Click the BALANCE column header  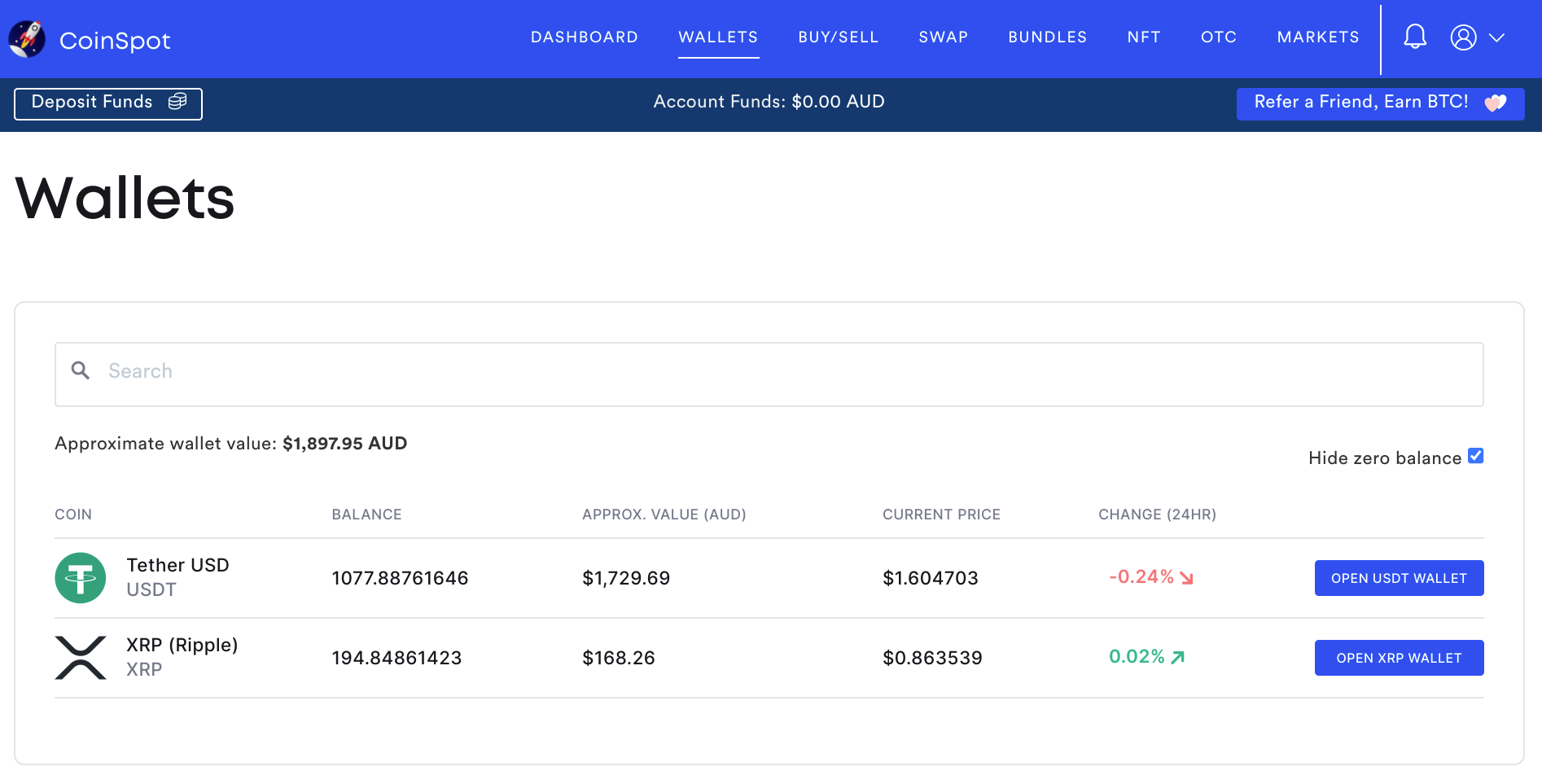[366, 515]
